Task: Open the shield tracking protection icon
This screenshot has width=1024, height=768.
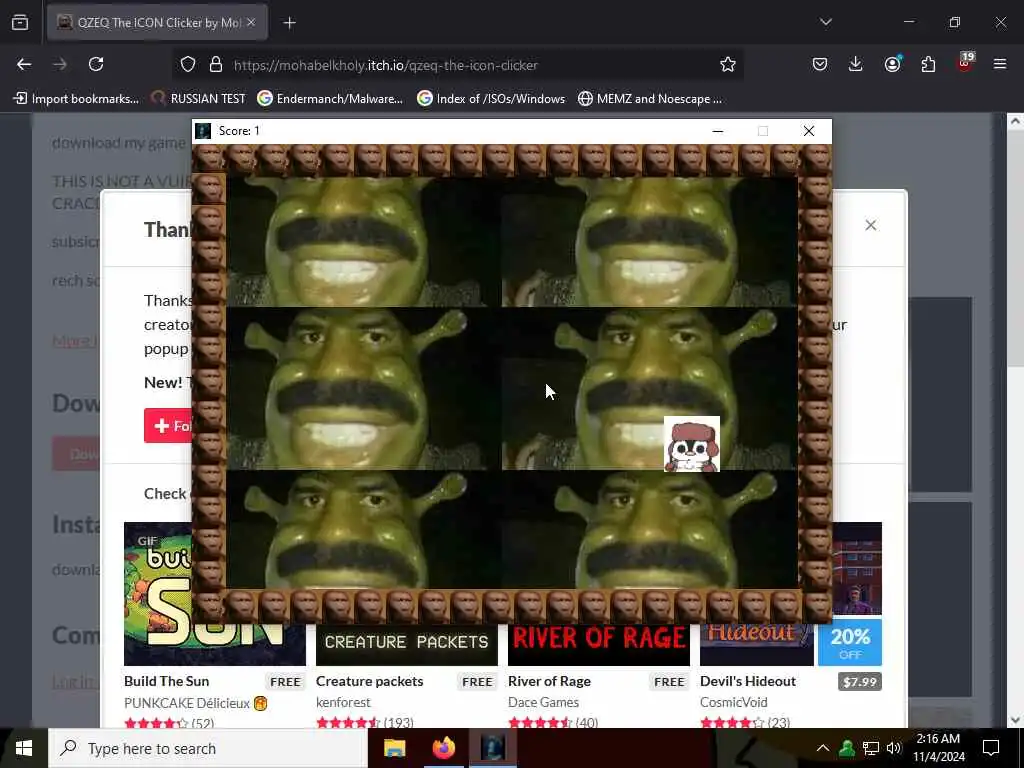Action: coord(188,65)
